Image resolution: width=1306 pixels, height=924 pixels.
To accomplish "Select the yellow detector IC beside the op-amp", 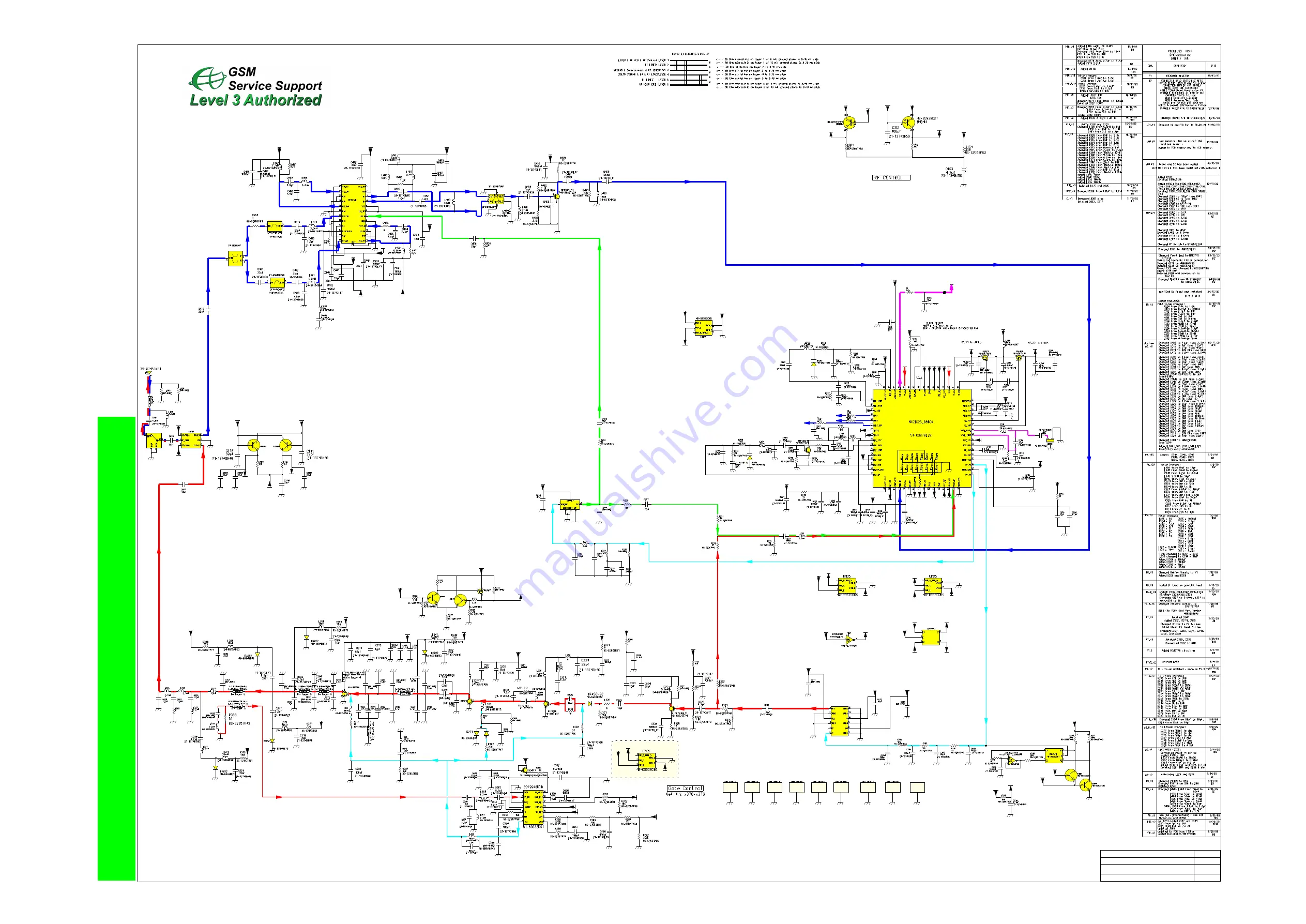I will pos(1054,755).
